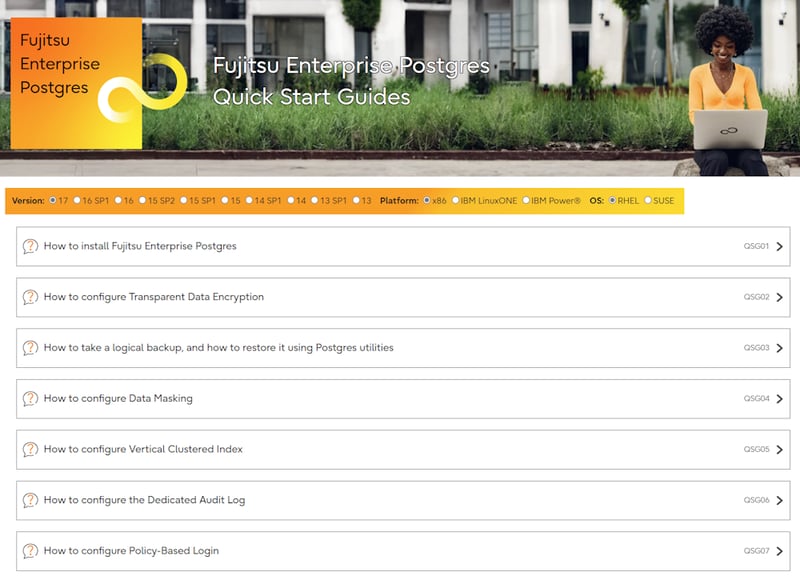Screen dimensions: 800x584
Task: Select version 14 SP1 radio button
Action: 249,200
